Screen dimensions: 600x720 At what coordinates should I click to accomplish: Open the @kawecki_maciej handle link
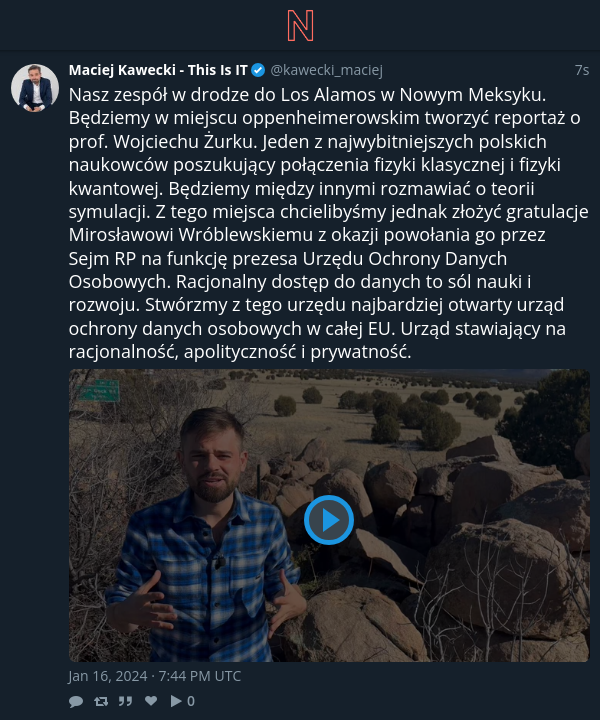tap(326, 70)
